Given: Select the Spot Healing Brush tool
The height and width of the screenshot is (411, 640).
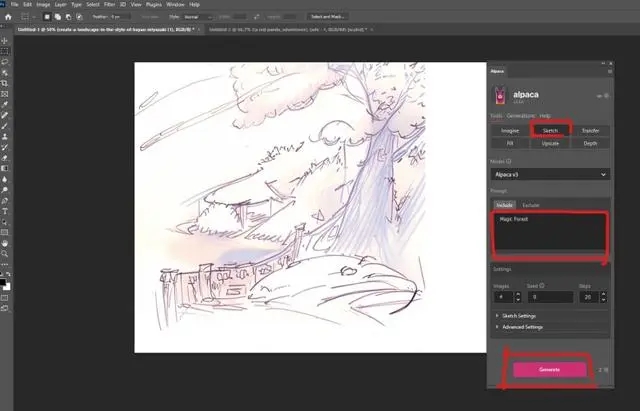Looking at the screenshot, I should click(4, 116).
